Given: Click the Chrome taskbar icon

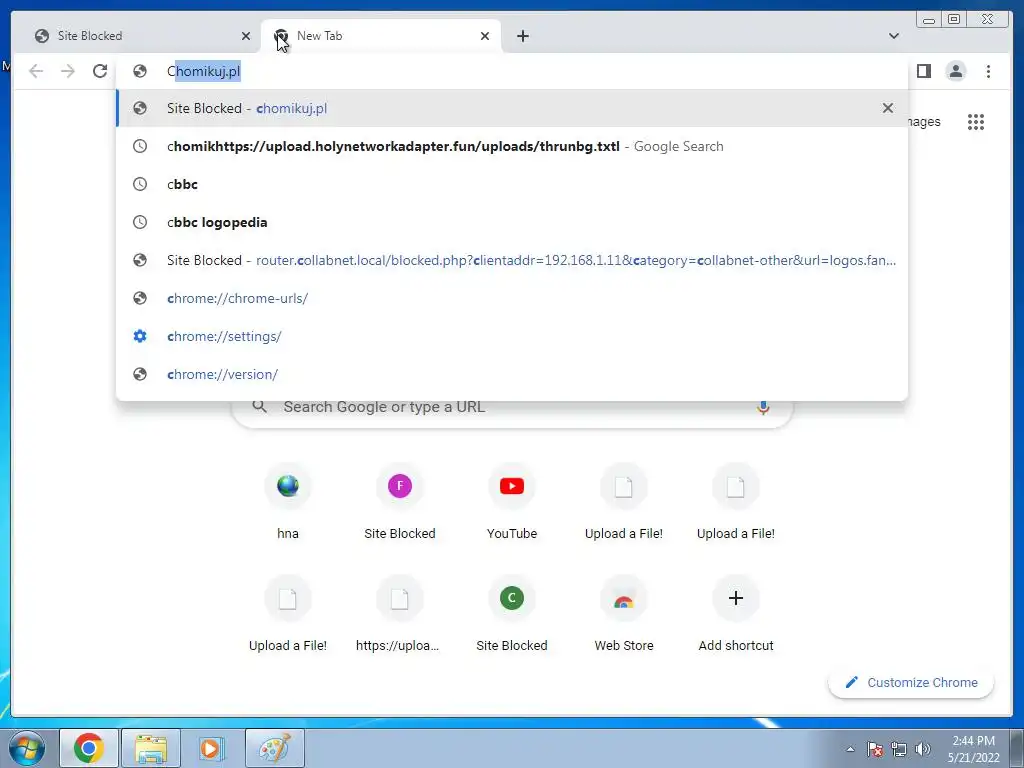Looking at the screenshot, I should 89,748.
